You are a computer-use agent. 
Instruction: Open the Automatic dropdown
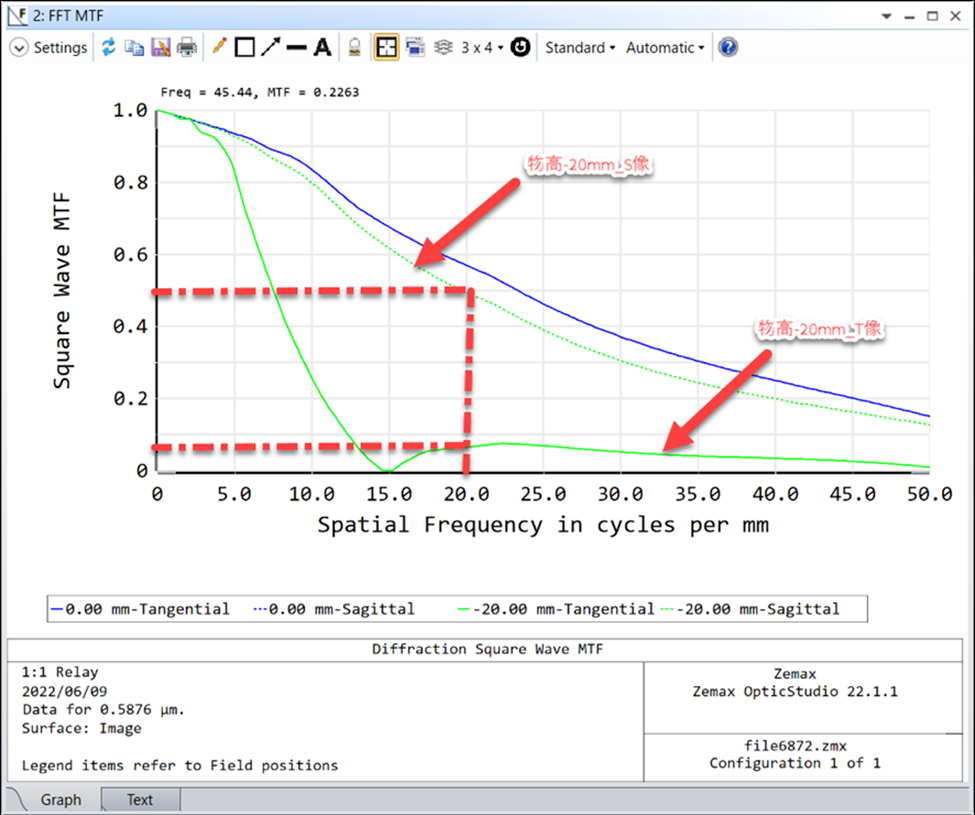(665, 47)
